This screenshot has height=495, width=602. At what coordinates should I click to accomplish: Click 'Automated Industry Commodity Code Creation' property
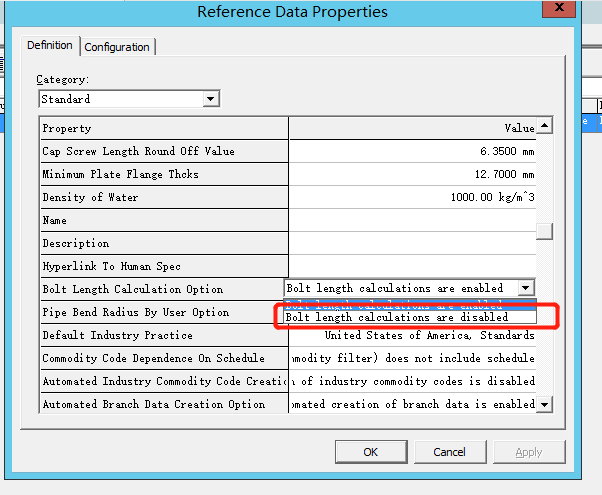(x=164, y=381)
